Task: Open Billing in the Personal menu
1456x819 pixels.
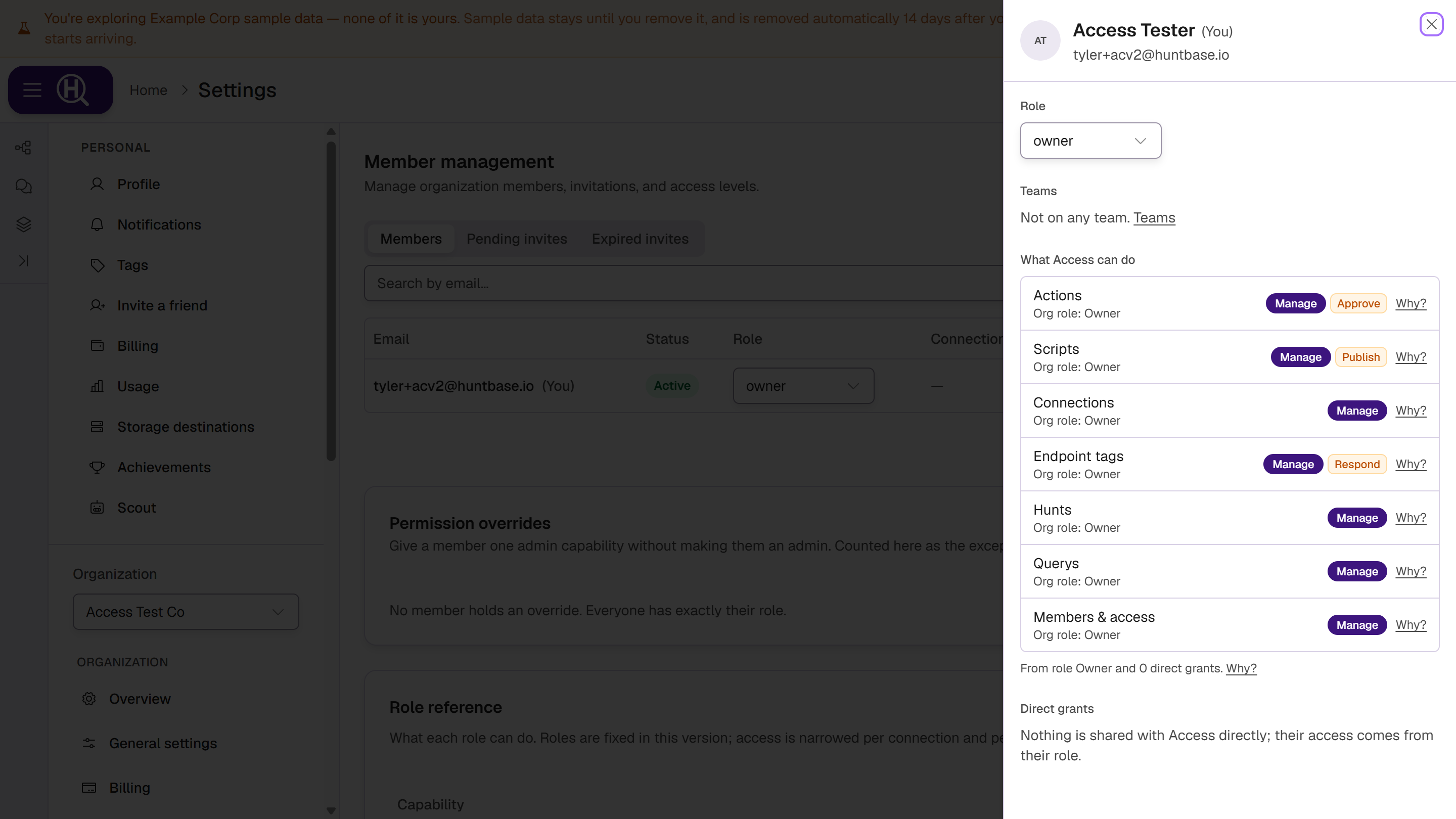Action: (138, 346)
